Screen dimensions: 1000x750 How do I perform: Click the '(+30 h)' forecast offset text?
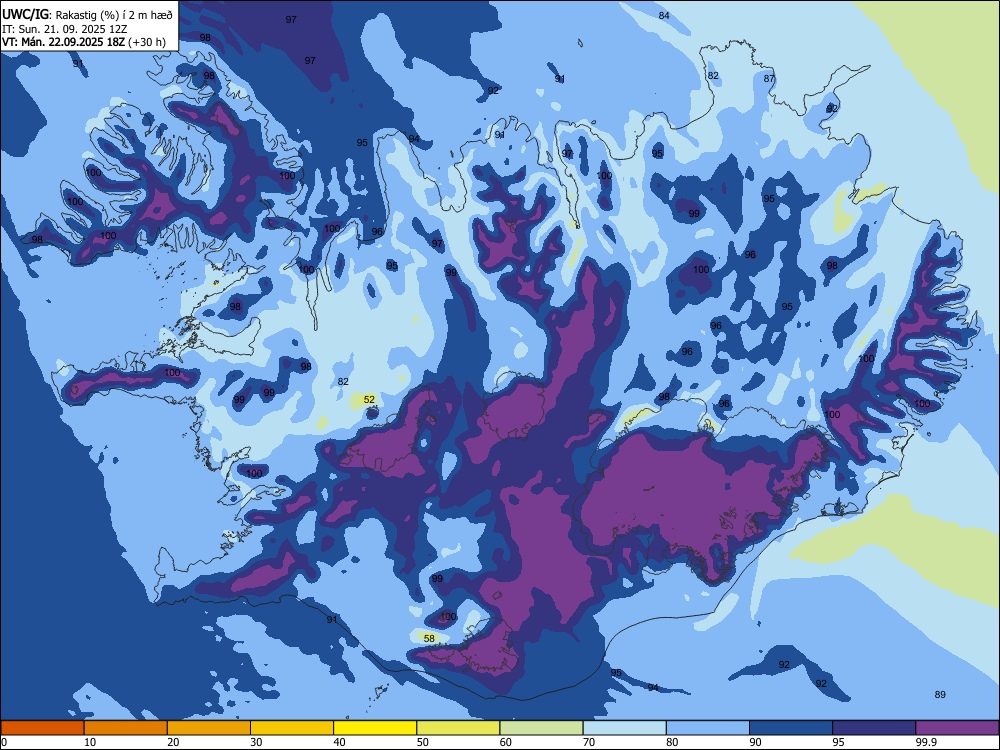coord(147,43)
